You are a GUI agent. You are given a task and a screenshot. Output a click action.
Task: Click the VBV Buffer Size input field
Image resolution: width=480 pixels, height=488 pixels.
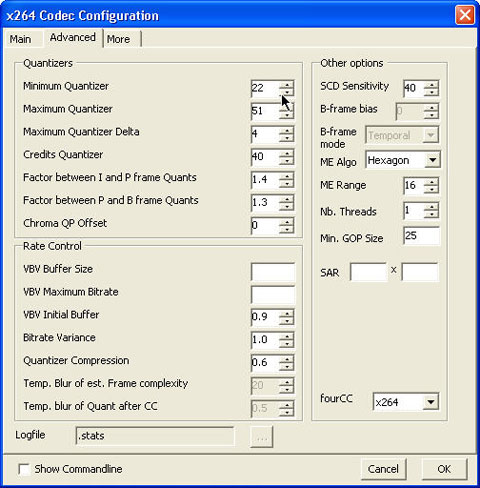273,272
